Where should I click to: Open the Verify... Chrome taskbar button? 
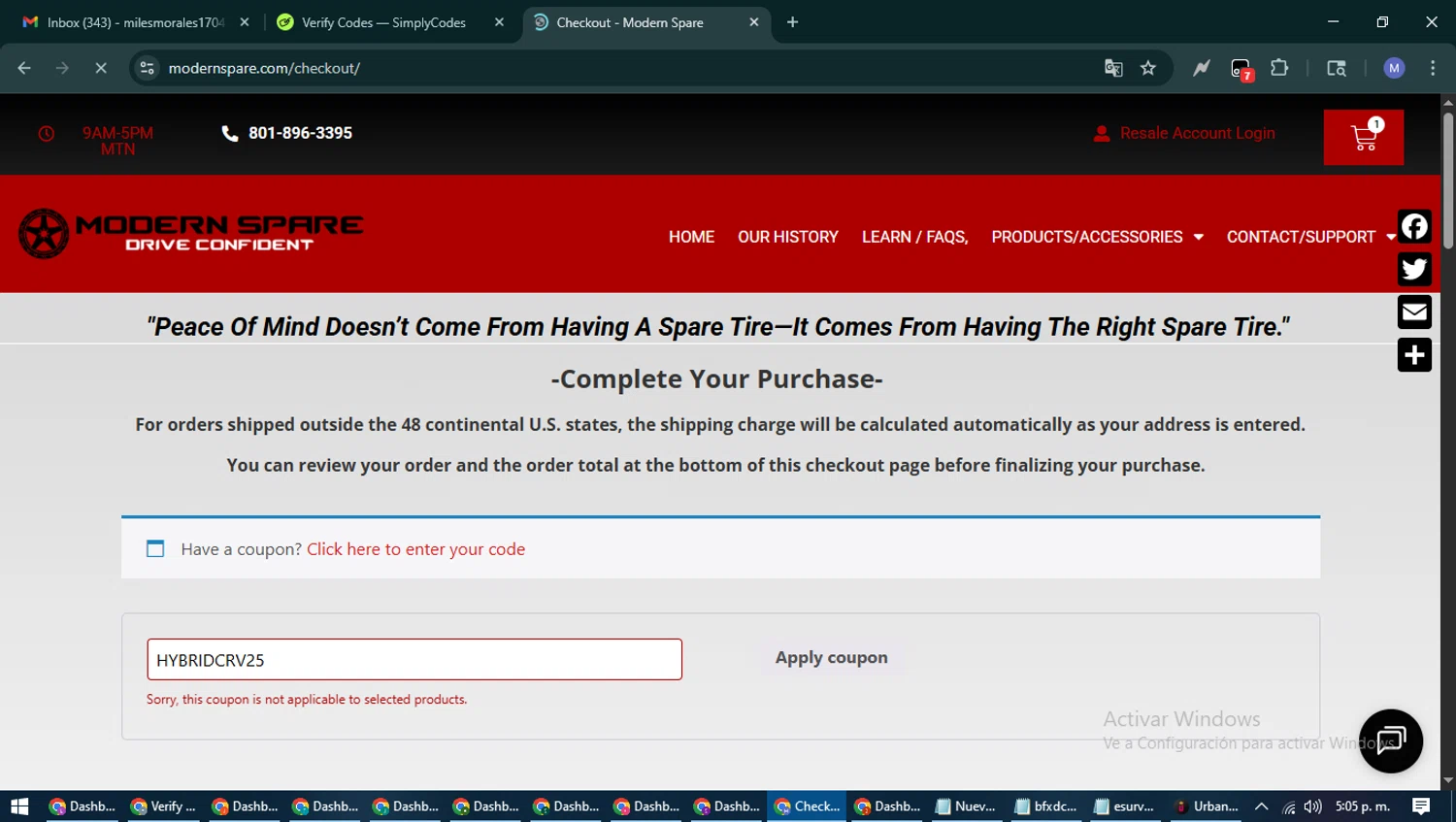coord(163,806)
